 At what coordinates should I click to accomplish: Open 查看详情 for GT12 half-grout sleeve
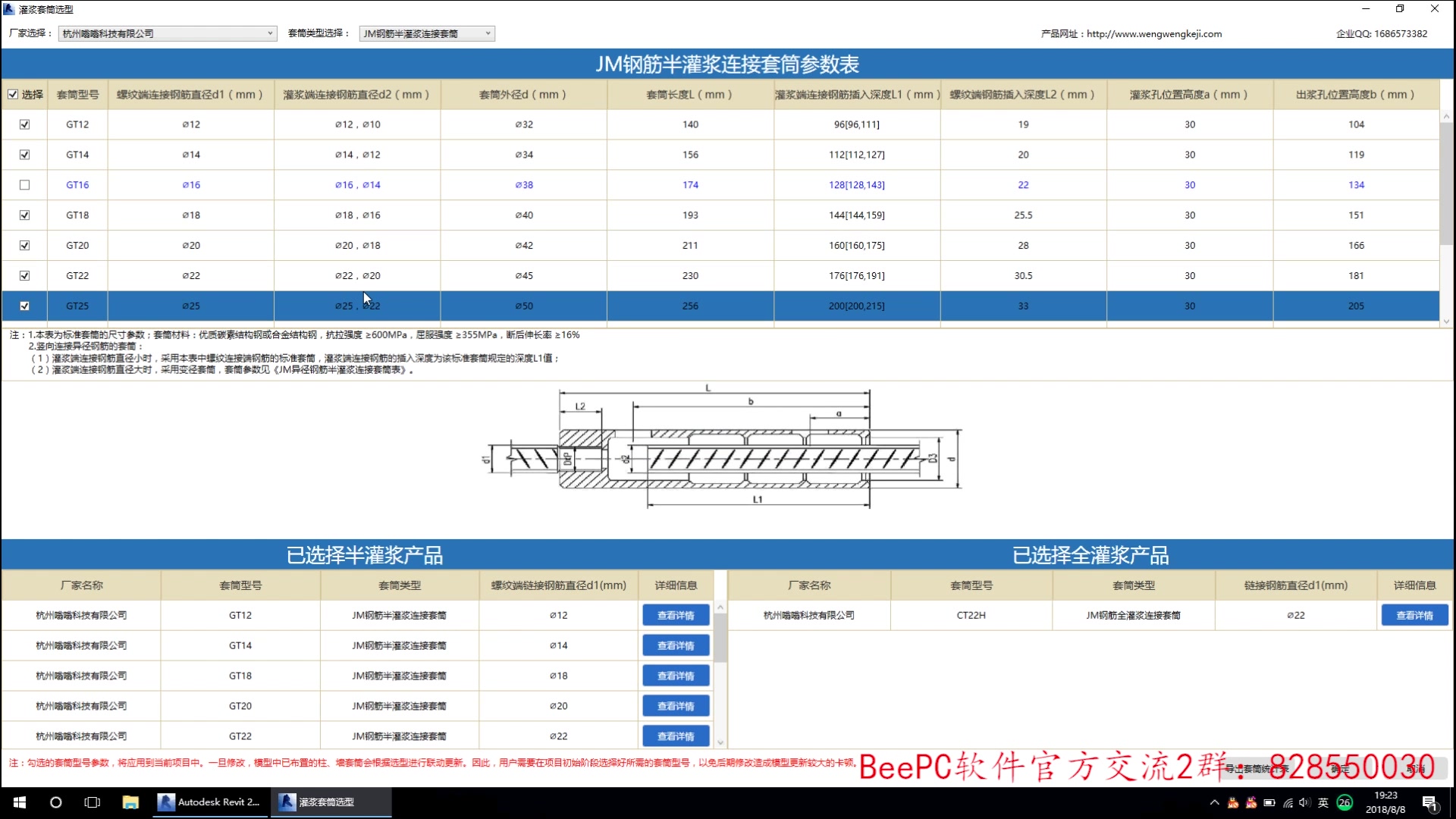(x=676, y=614)
